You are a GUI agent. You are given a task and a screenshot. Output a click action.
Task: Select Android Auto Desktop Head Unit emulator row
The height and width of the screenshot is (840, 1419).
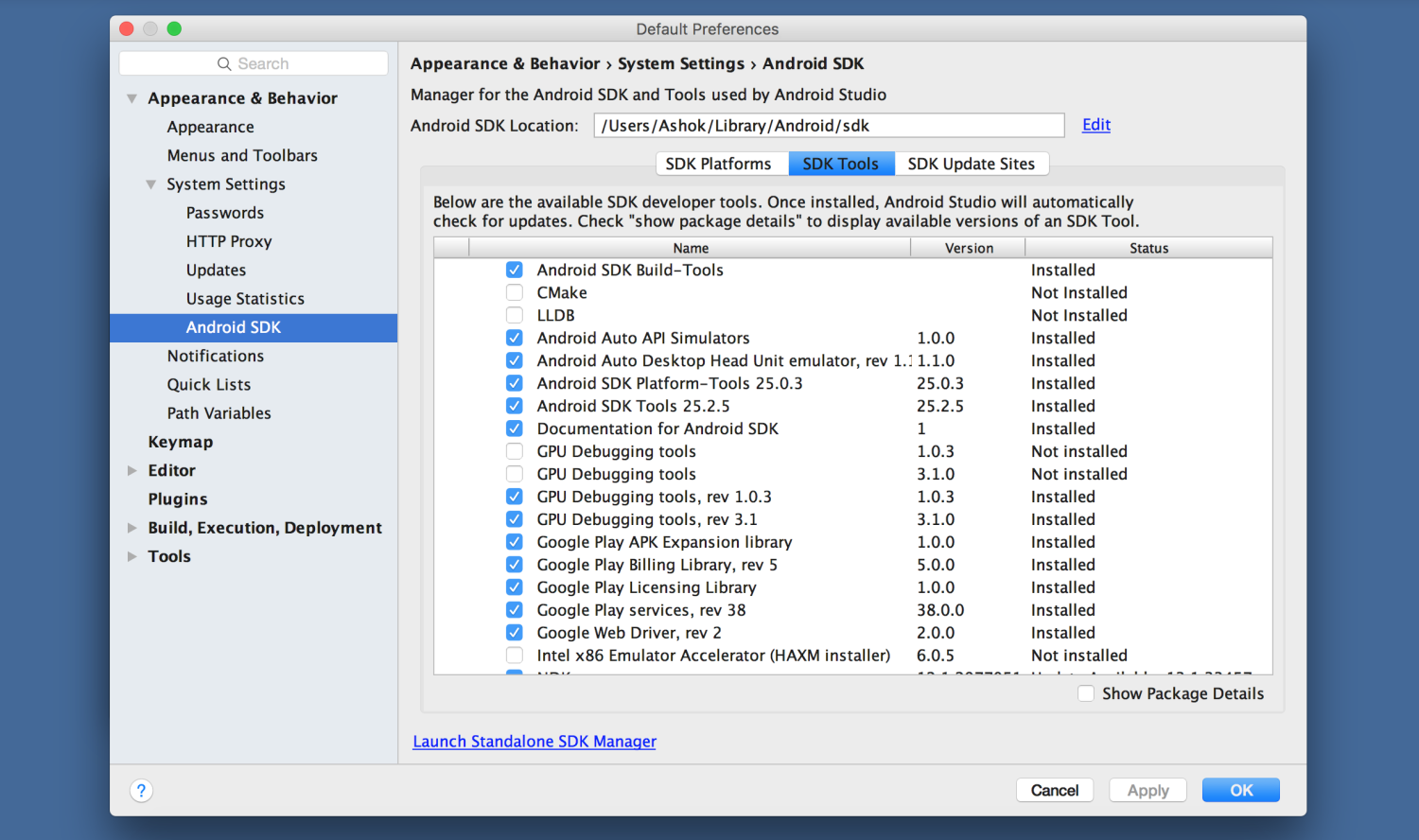tap(852, 360)
